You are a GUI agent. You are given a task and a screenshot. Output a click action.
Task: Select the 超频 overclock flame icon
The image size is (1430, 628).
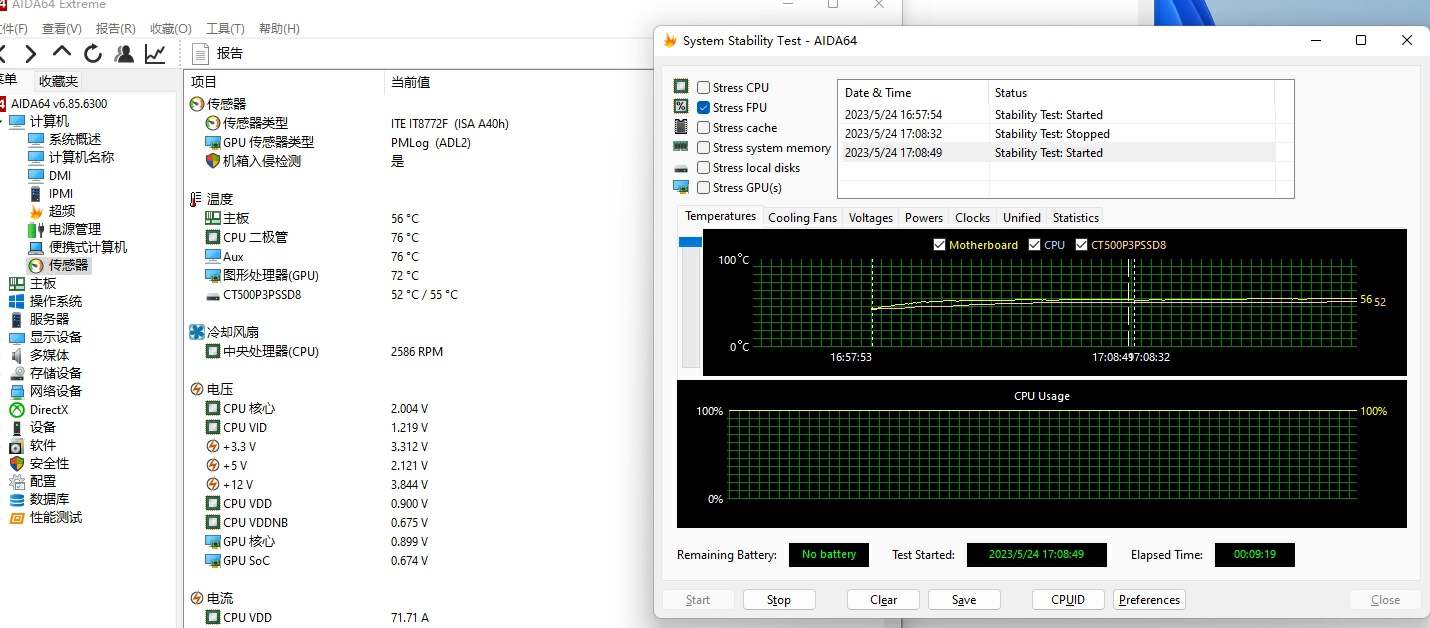coord(36,211)
